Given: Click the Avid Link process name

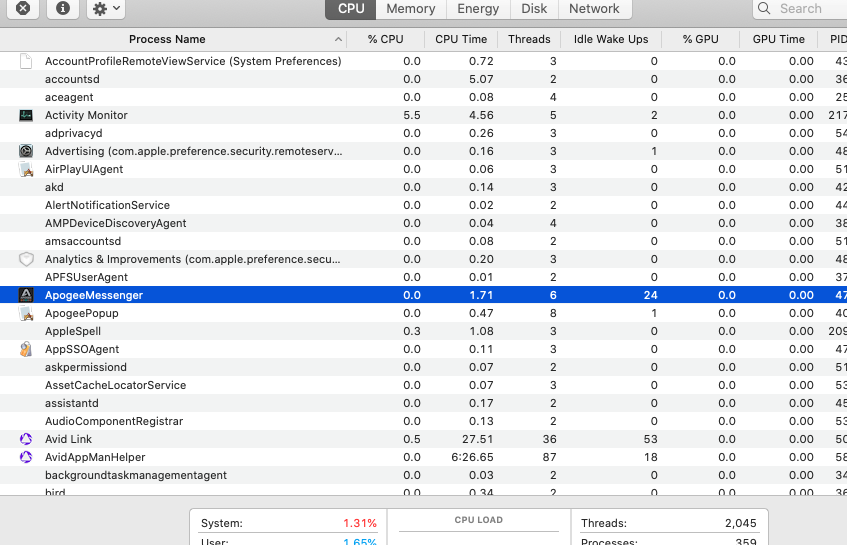Looking at the screenshot, I should click(x=68, y=439).
